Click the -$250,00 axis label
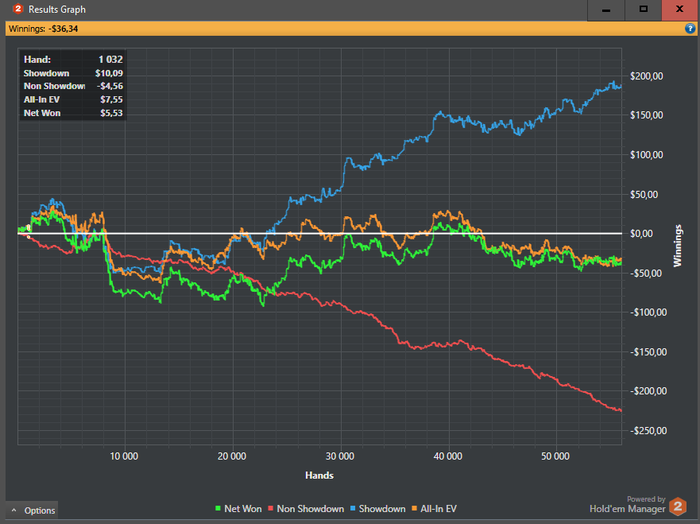This screenshot has width=700, height=524. coord(648,431)
